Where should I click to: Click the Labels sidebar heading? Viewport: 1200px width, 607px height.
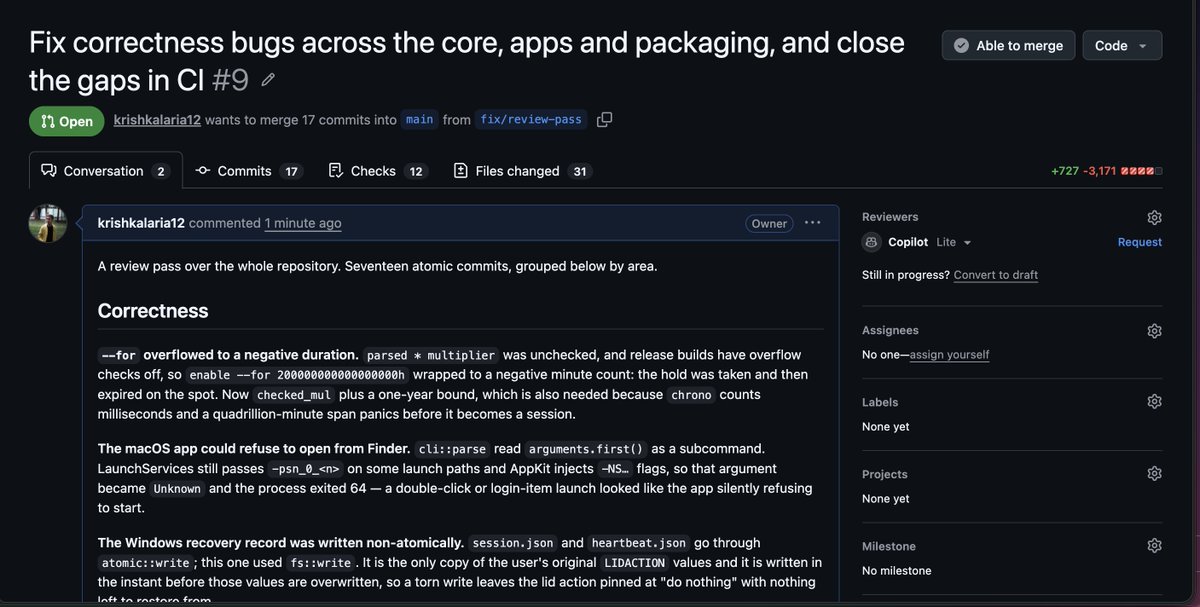[880, 402]
